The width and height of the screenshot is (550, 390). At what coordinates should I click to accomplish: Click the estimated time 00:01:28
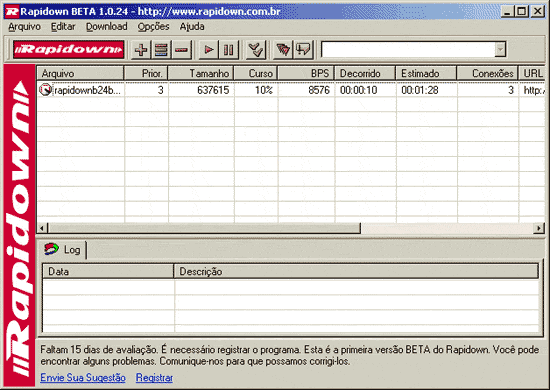[x=420, y=90]
